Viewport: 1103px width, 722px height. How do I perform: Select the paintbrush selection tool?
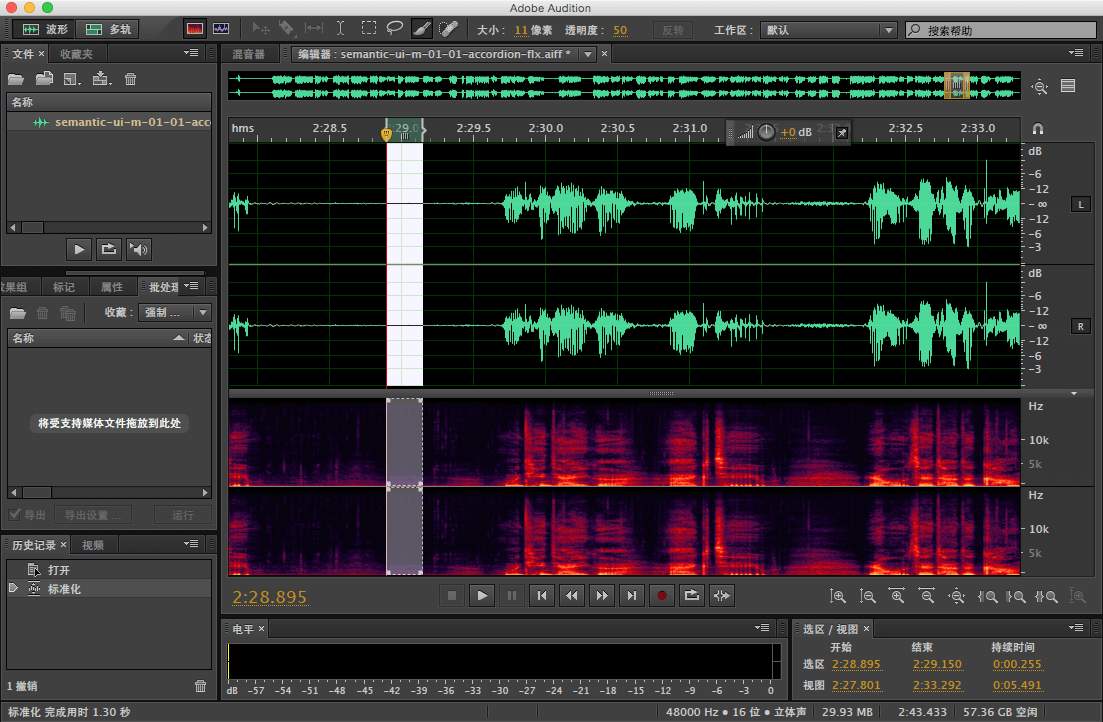pyautogui.click(x=421, y=28)
